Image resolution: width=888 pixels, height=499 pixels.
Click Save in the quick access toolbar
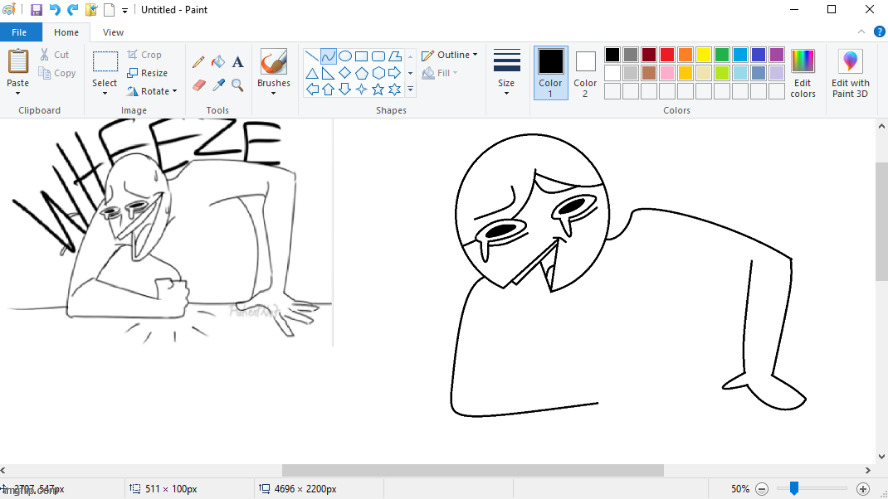[36, 10]
